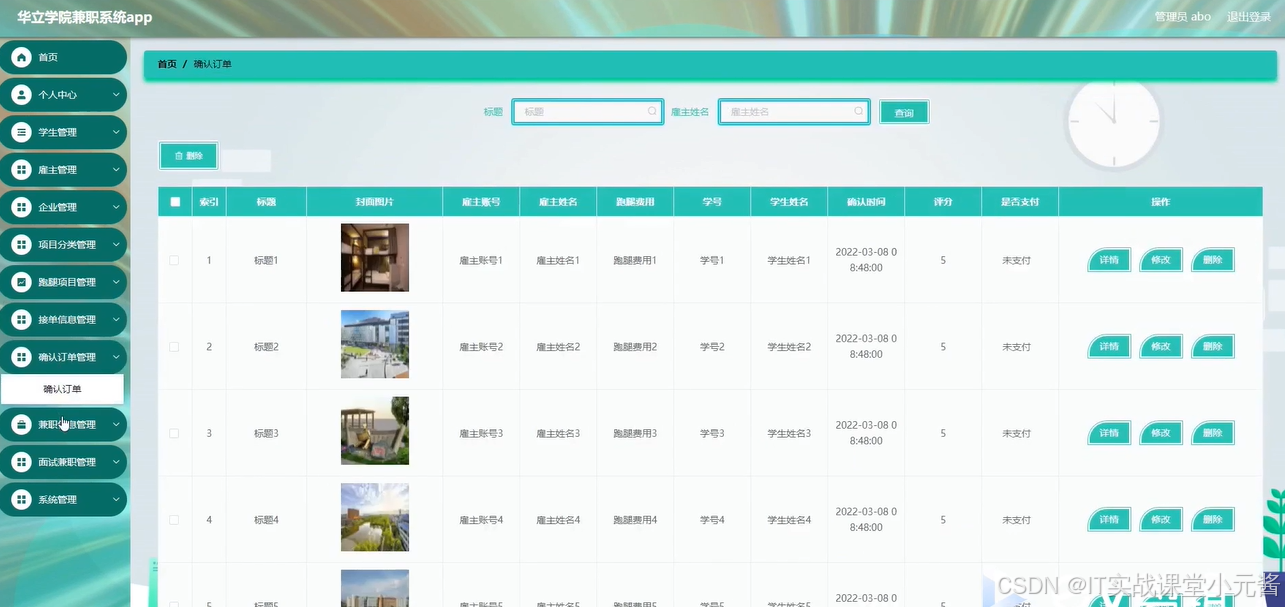Open the 首页 sidebar menu item
The height and width of the screenshot is (607, 1285).
64,58
